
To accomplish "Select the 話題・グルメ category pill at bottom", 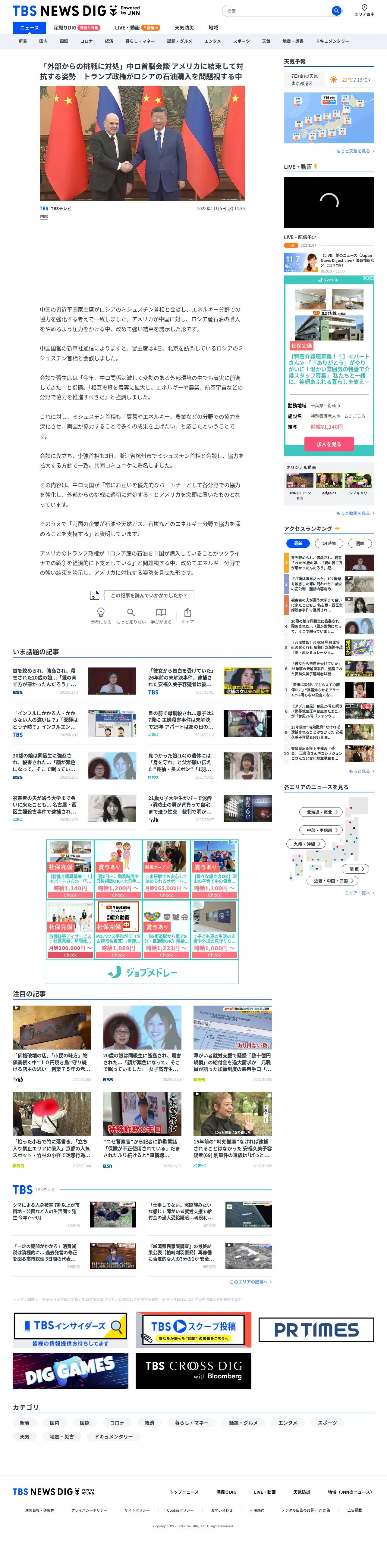I will (244, 1423).
